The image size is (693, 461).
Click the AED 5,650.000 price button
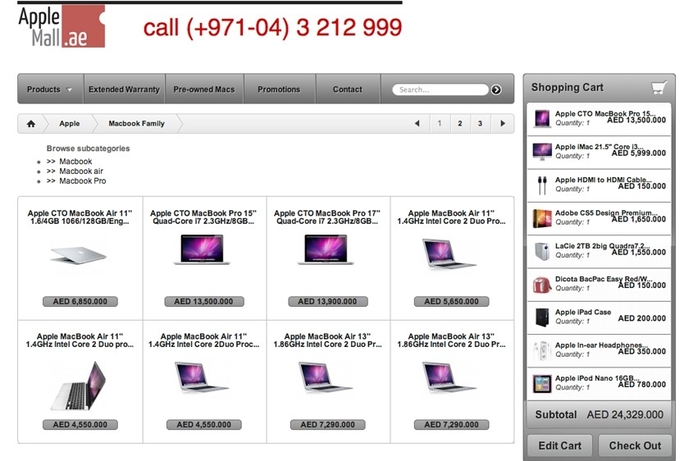click(451, 301)
